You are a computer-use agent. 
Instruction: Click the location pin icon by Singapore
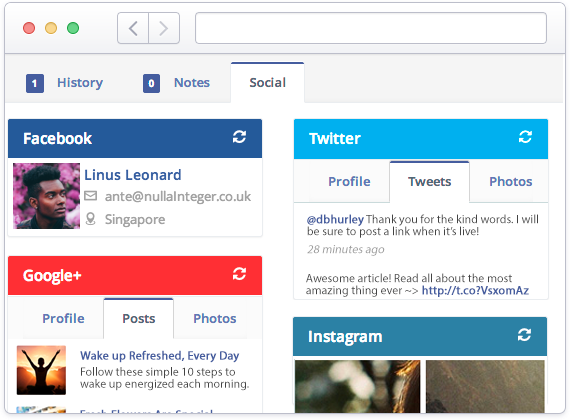coord(91,219)
